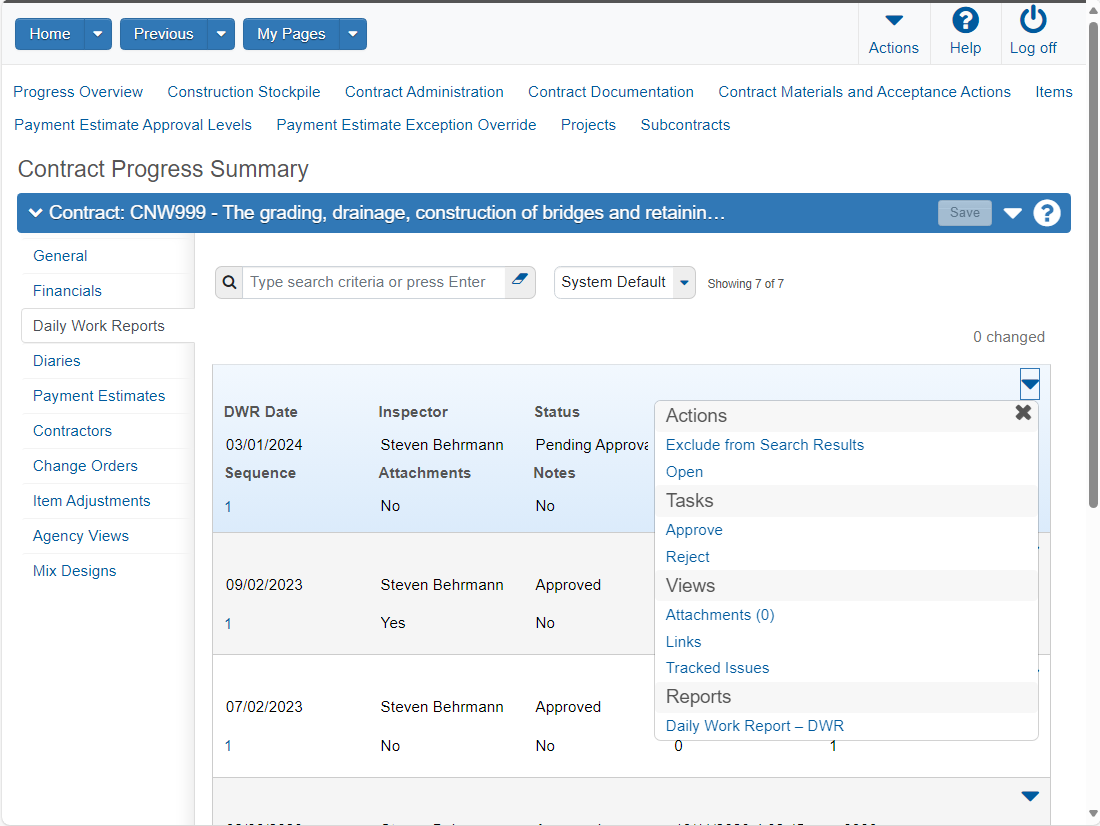The width and height of the screenshot is (1100, 826).
Task: Switch to the Payment Estimates tab
Action: pyautogui.click(x=99, y=396)
